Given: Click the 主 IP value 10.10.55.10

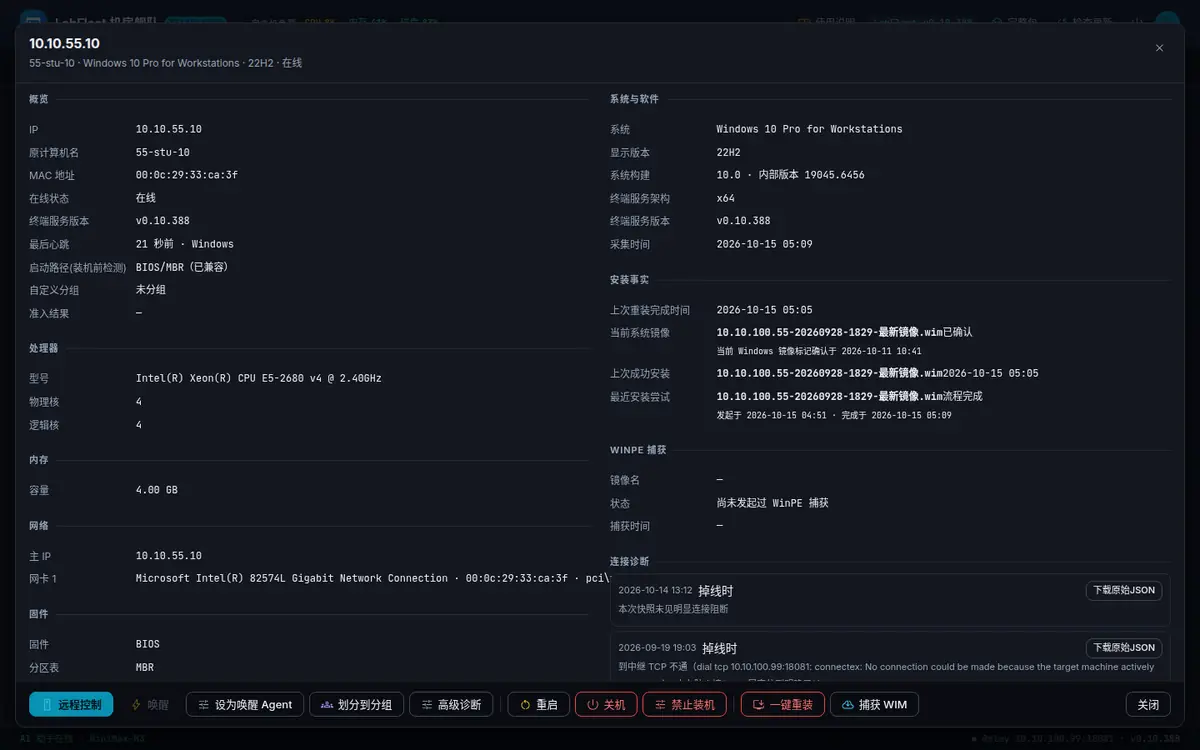Looking at the screenshot, I should point(169,555).
